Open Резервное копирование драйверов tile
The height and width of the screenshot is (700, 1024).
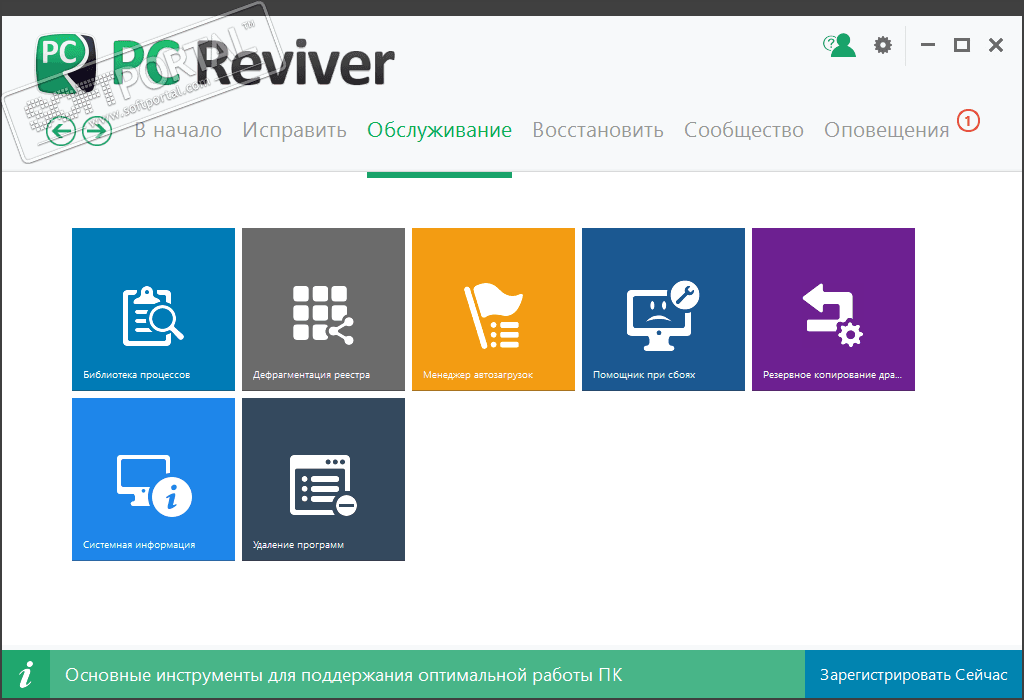coord(833,310)
